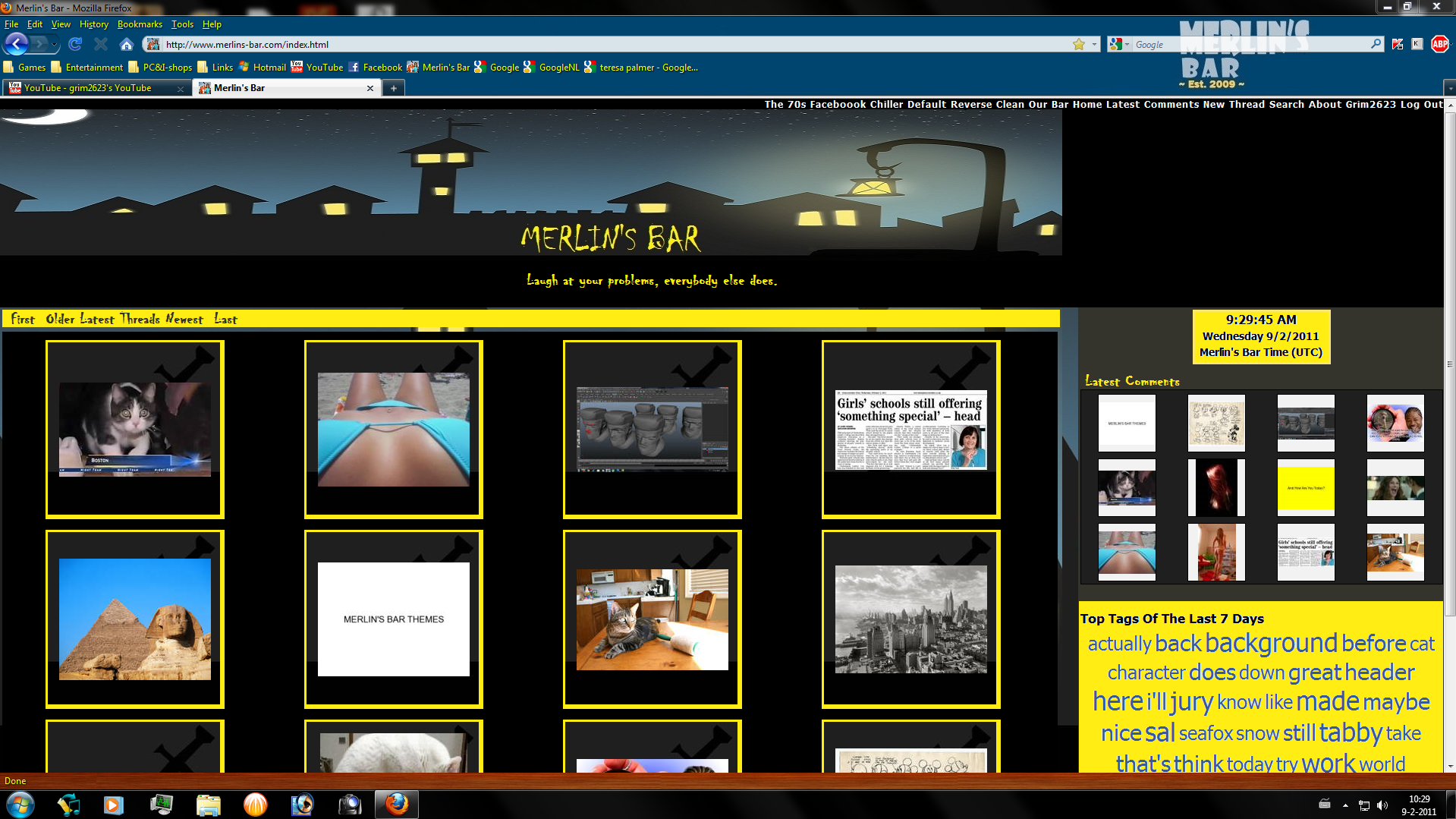Open the teresa palmer Google bookmark
This screenshot has width=1456, height=819.
(641, 67)
